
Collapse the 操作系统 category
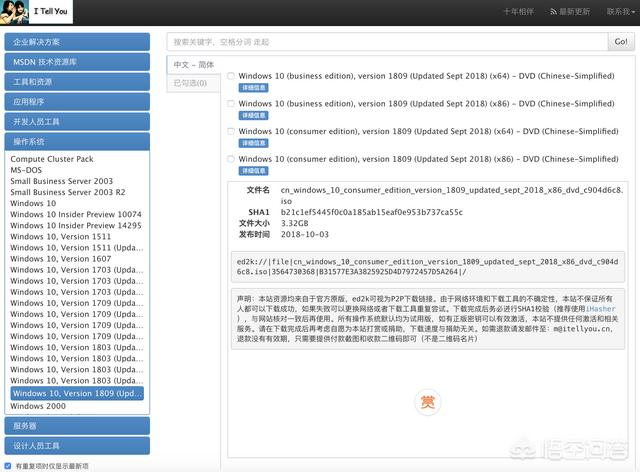[77, 142]
